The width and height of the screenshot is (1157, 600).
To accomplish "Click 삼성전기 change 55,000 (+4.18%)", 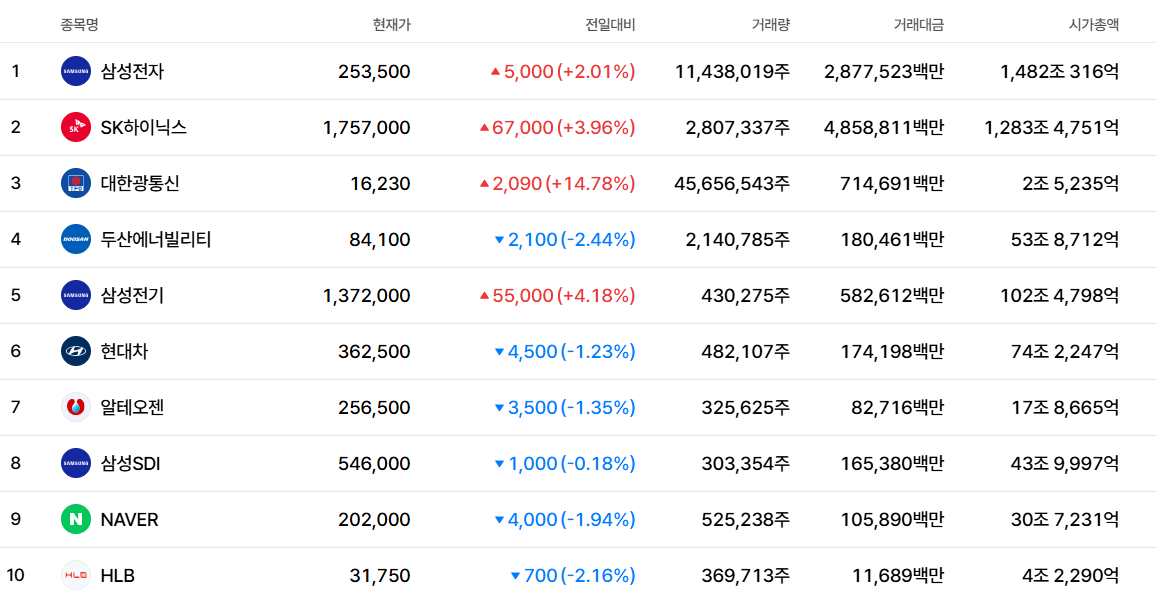I will click(x=557, y=296).
